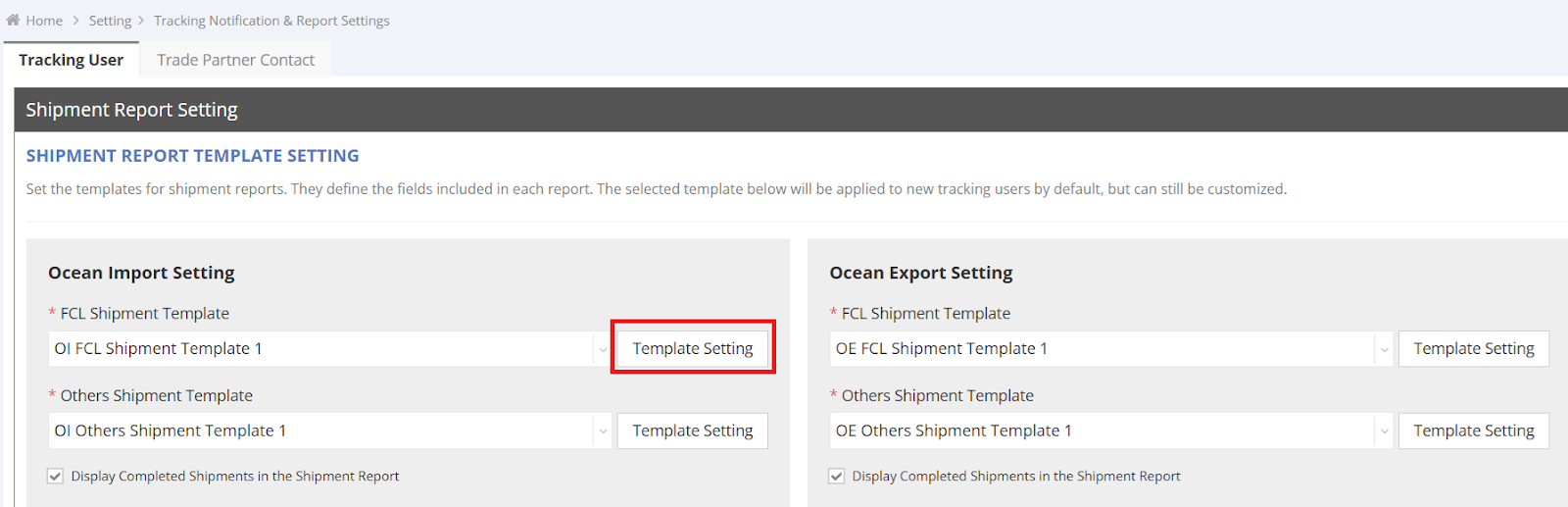
Task: Click the Ocean Import Setting section title
Action: pos(141,273)
